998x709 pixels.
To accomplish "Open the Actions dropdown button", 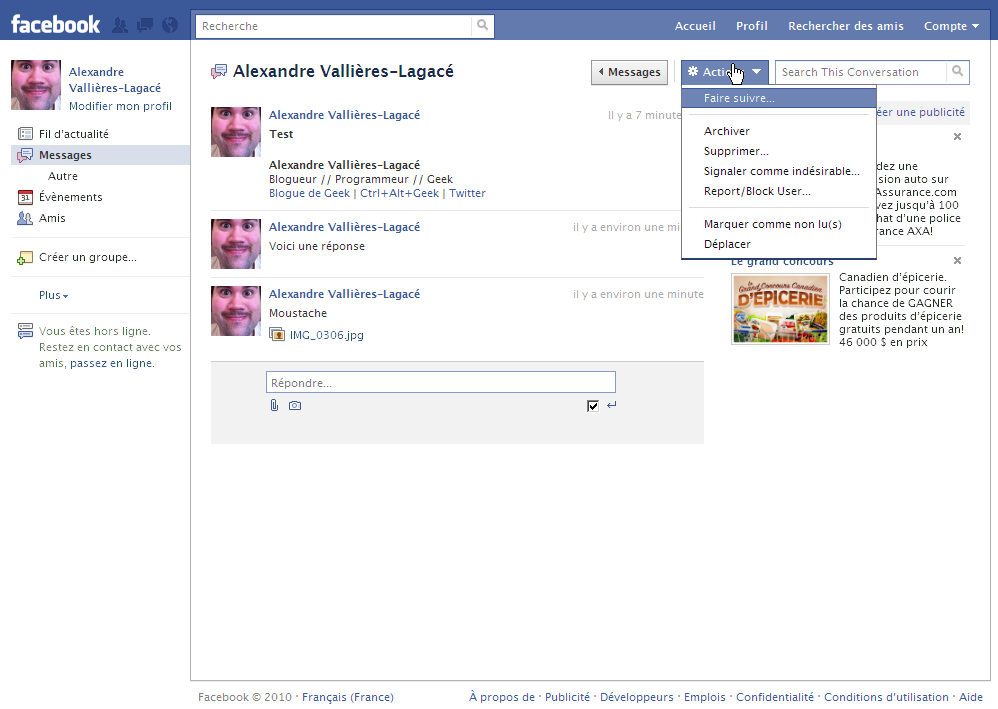I will click(x=724, y=72).
